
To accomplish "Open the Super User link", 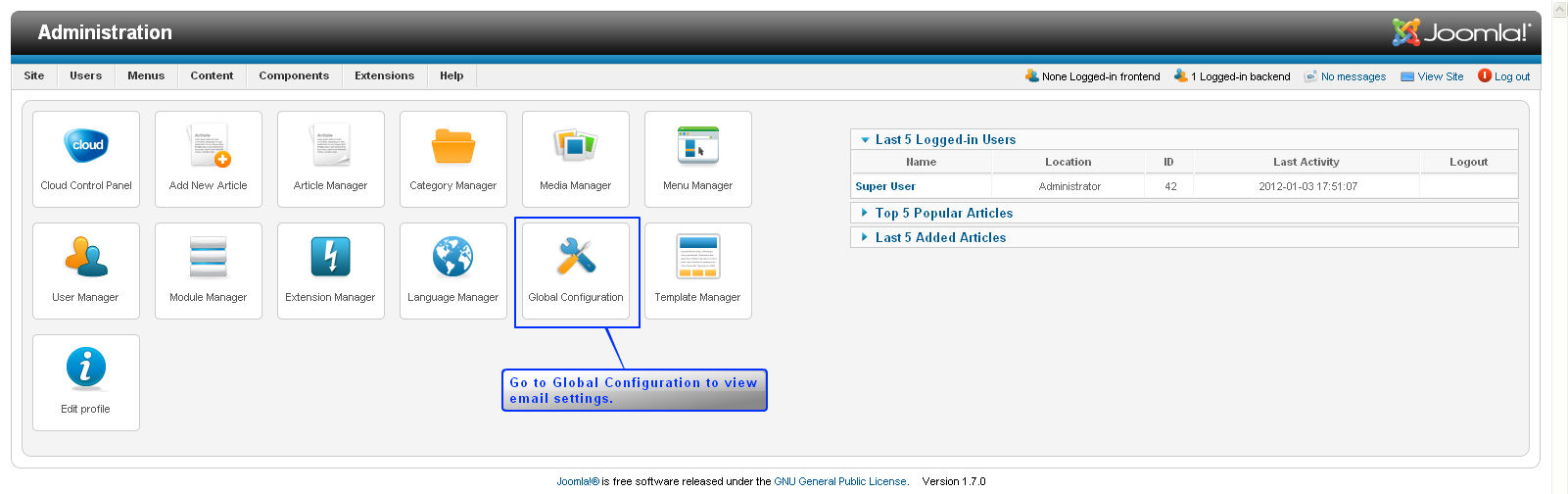I will pos(885,186).
